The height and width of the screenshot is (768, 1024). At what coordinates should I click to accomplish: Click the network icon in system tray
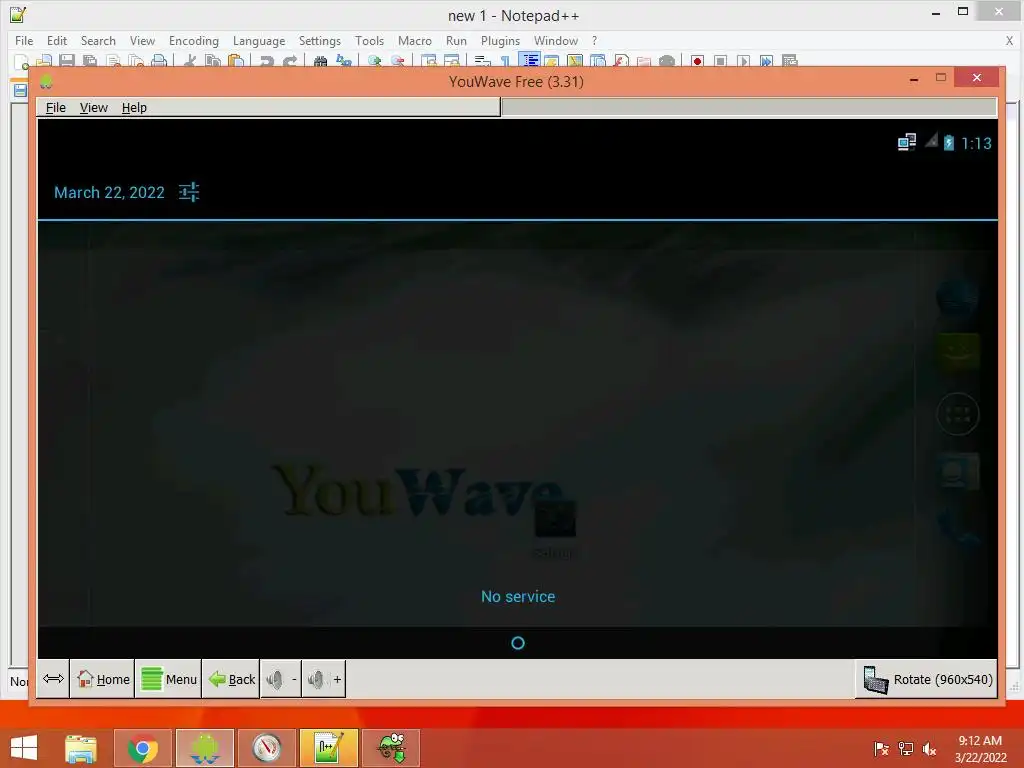[906, 748]
